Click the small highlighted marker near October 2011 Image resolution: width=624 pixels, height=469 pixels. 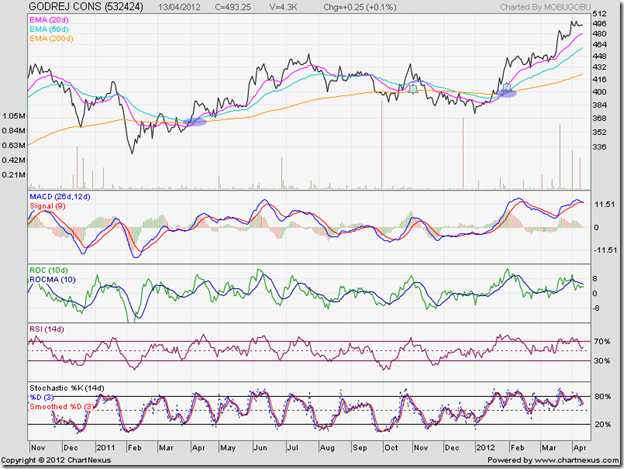412,89
